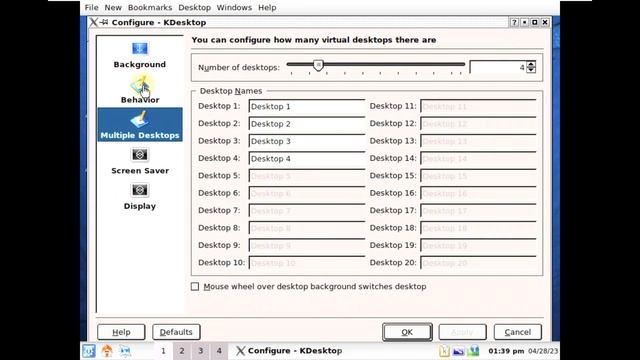
Task: Click the OK button
Action: coord(407,332)
